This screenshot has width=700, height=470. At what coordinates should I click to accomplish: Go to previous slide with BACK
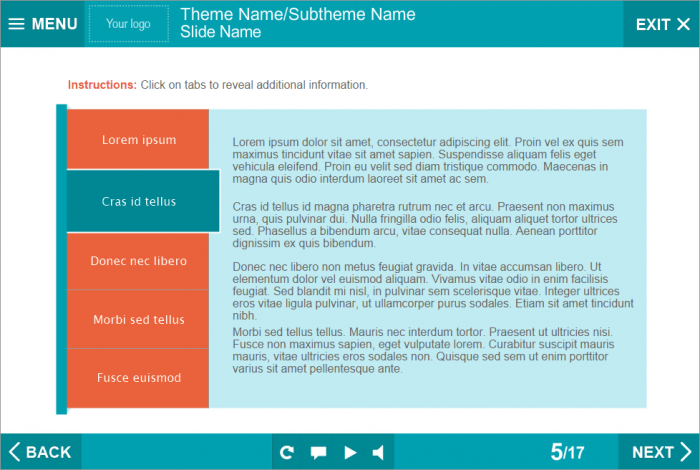pos(41,452)
